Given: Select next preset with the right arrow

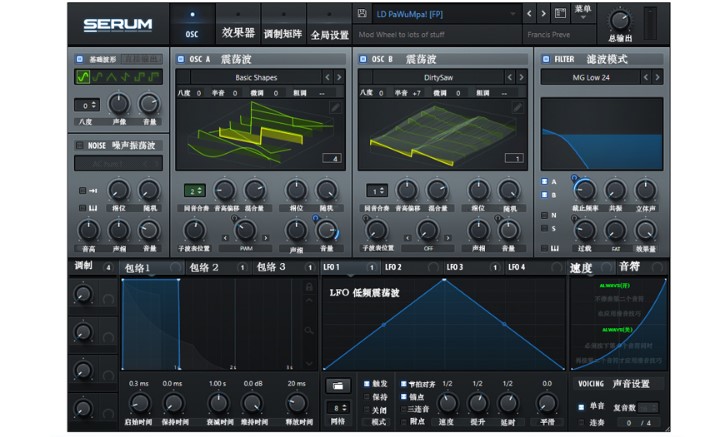Looking at the screenshot, I should [543, 14].
